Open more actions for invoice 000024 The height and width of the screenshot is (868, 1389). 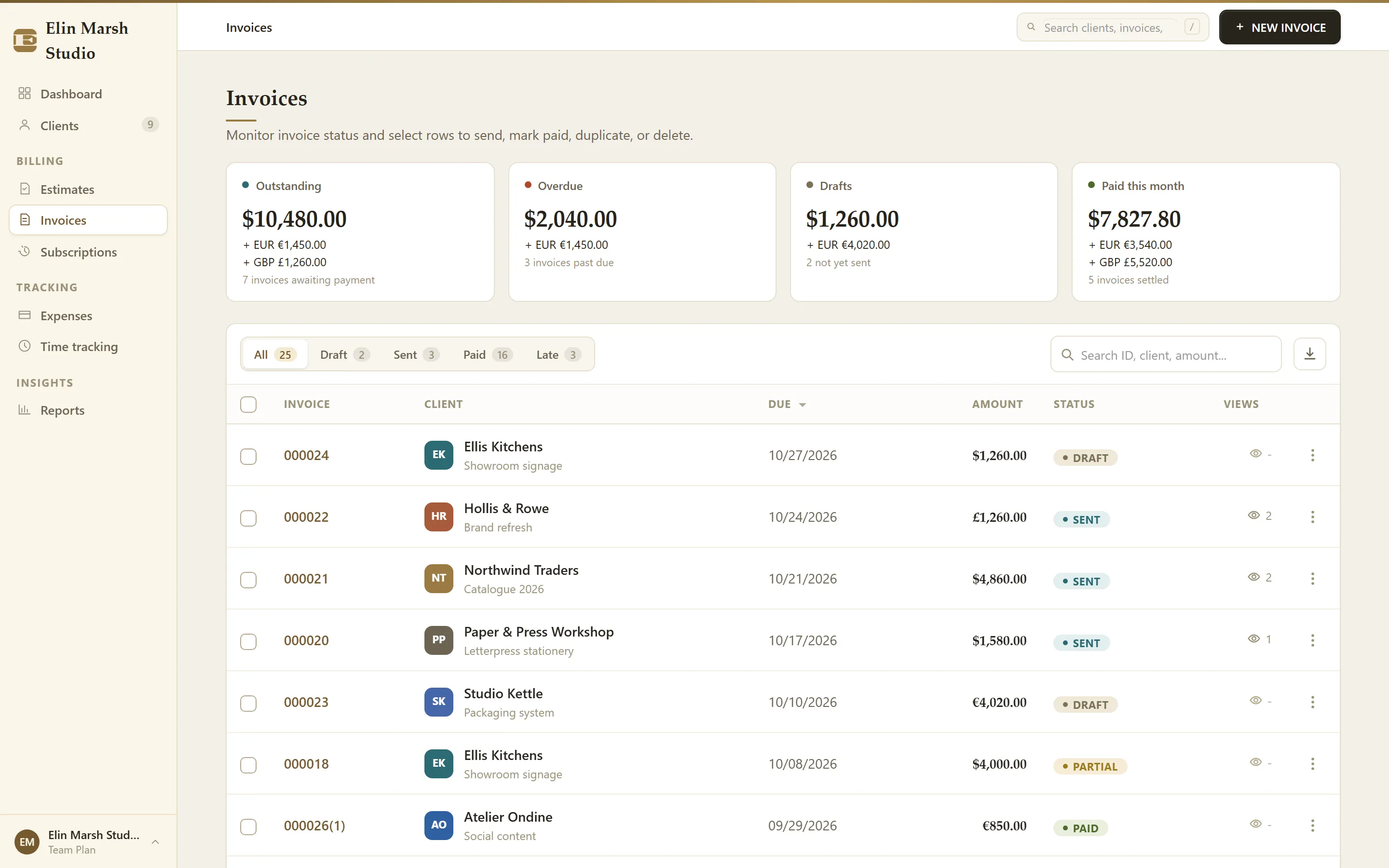coord(1312,455)
